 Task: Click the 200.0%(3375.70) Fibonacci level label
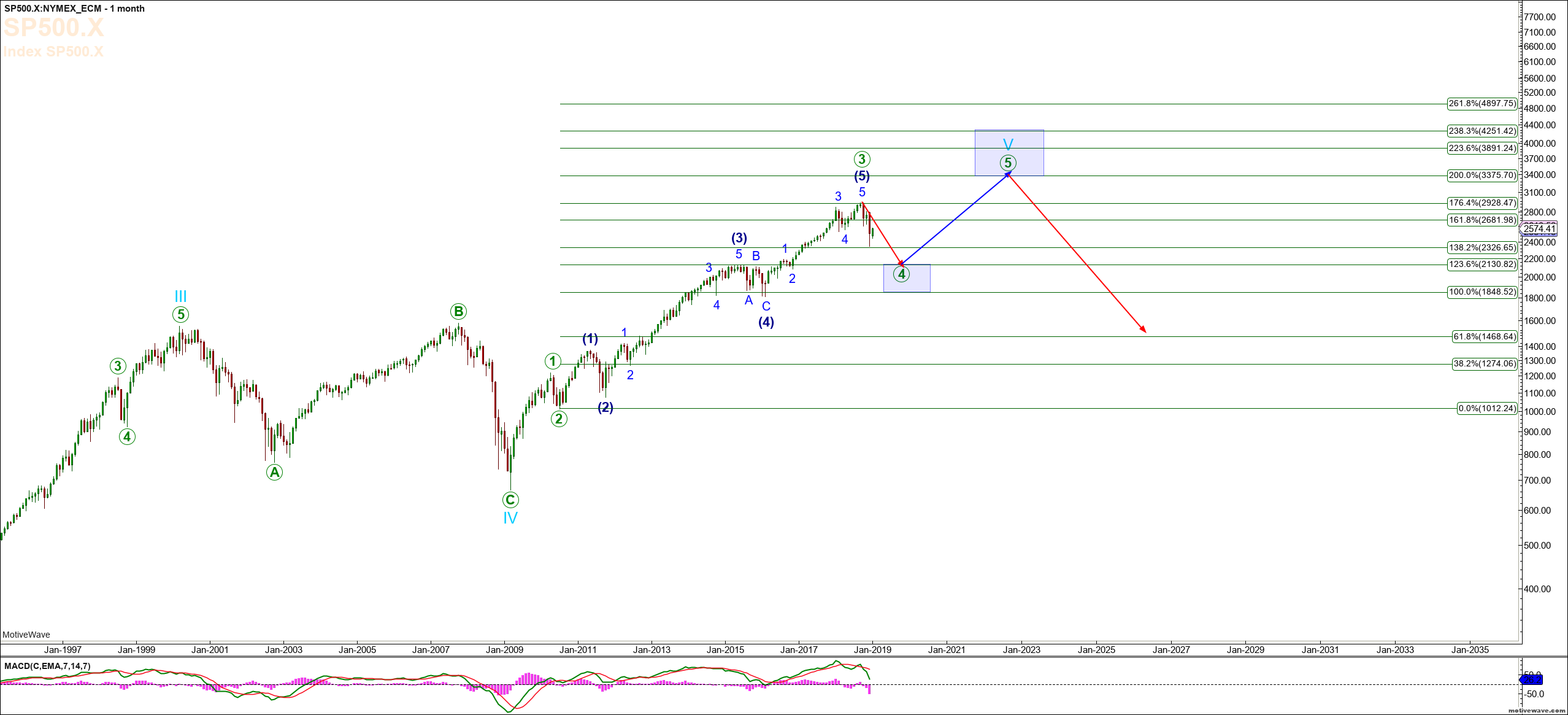(x=1482, y=176)
